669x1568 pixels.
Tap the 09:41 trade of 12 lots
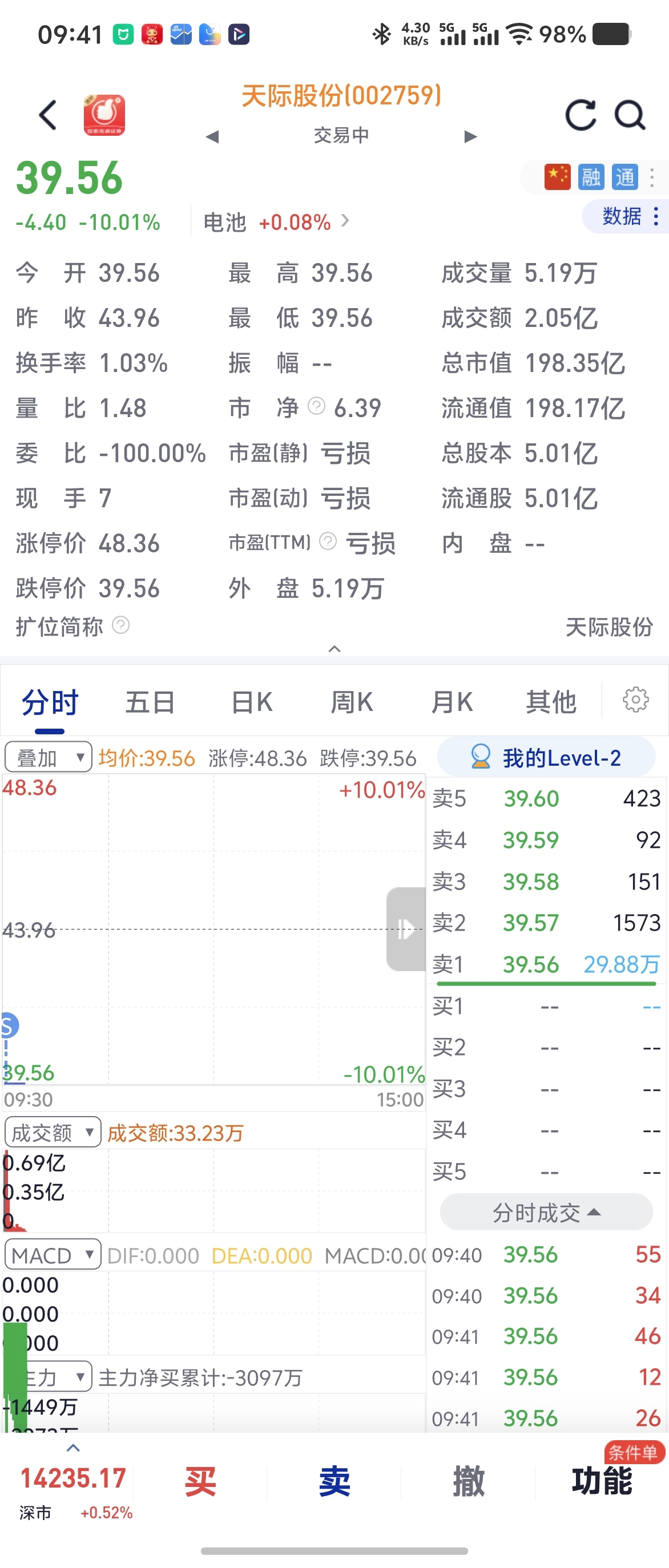546,1377
